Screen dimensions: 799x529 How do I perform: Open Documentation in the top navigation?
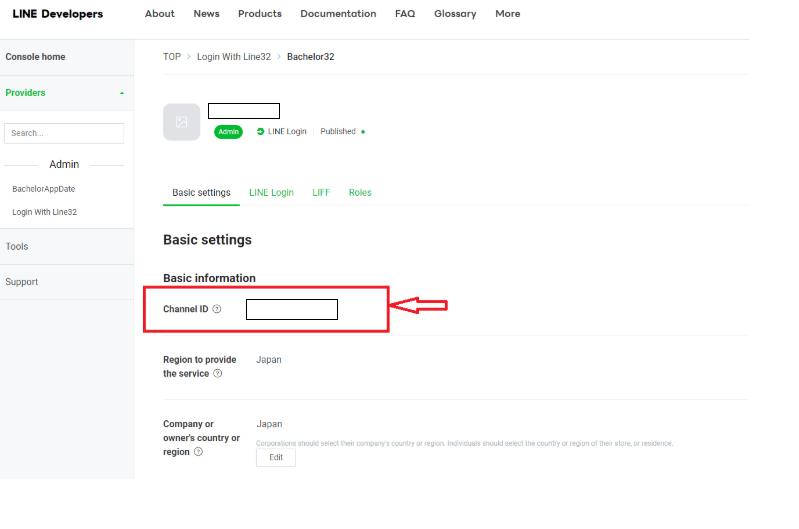tap(338, 14)
